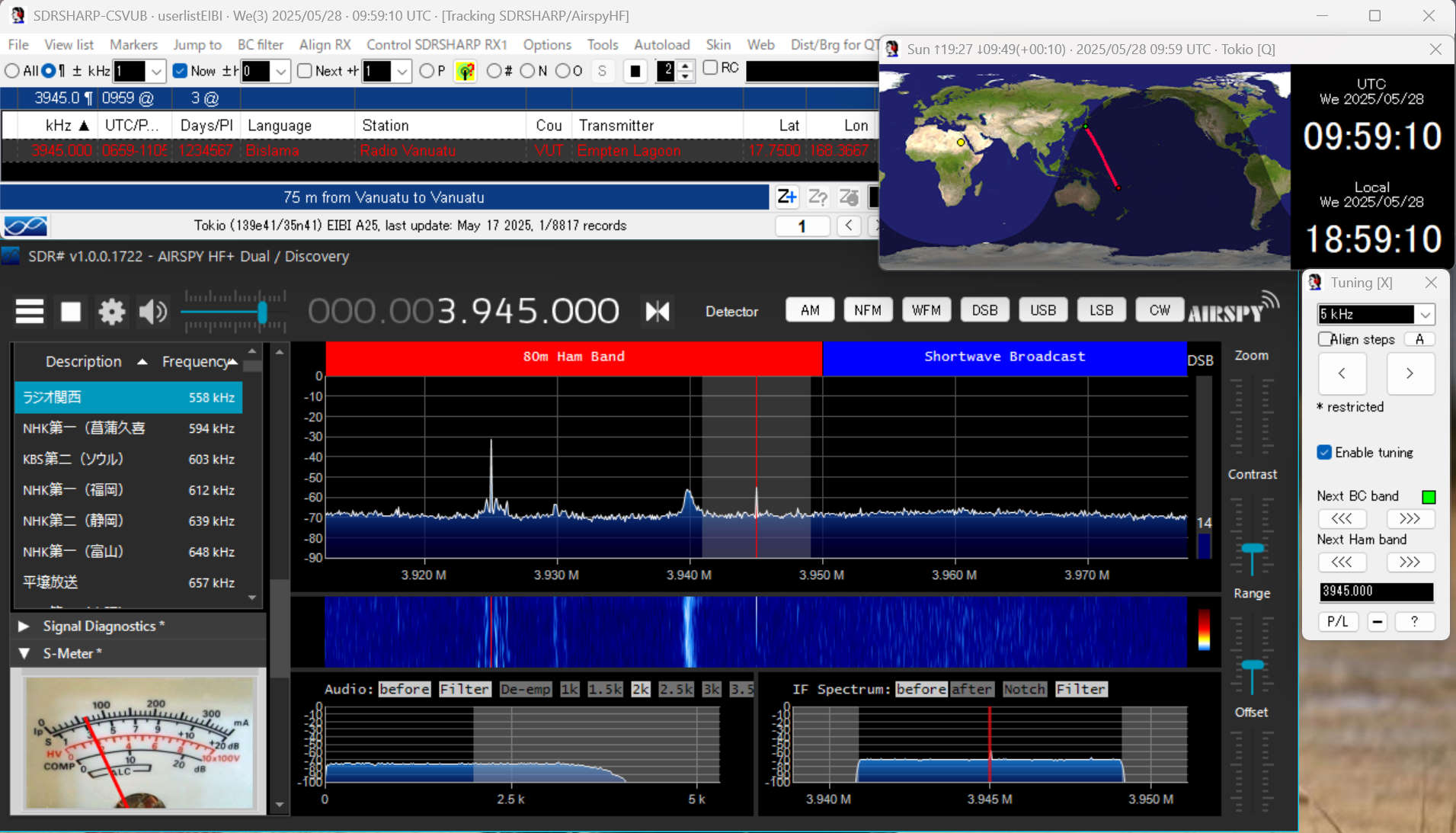Sort by kHz column header
The image size is (1456, 833).
point(59,126)
